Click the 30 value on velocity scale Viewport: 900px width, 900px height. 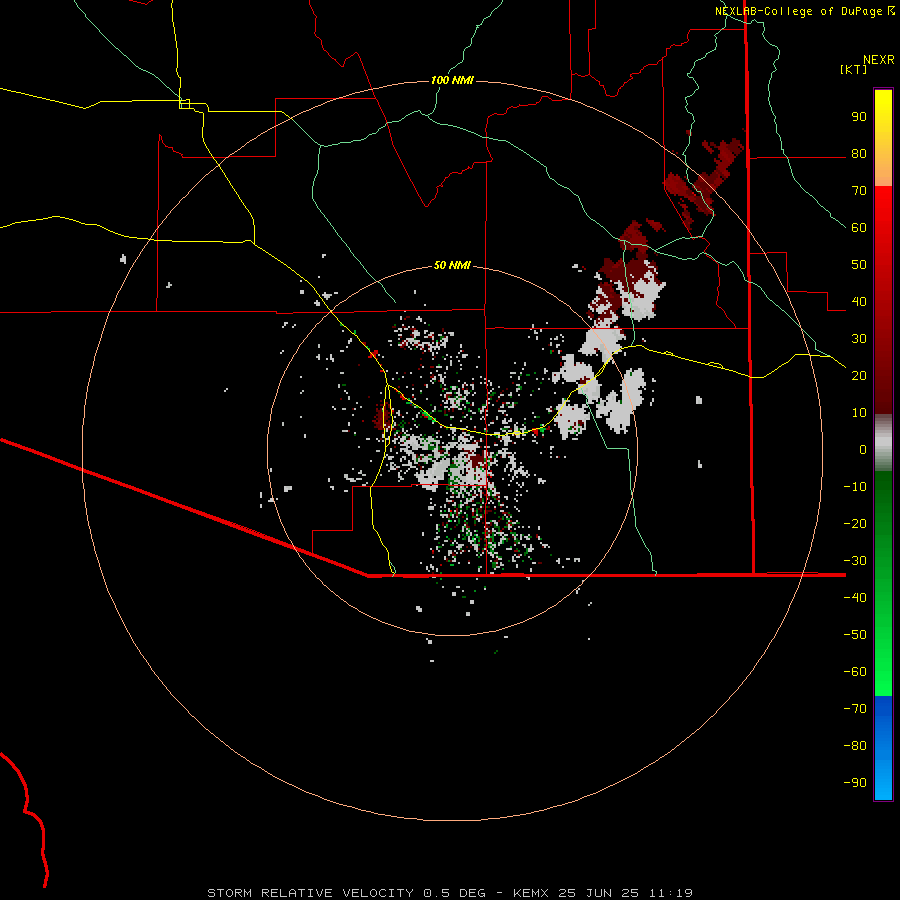tap(859, 339)
